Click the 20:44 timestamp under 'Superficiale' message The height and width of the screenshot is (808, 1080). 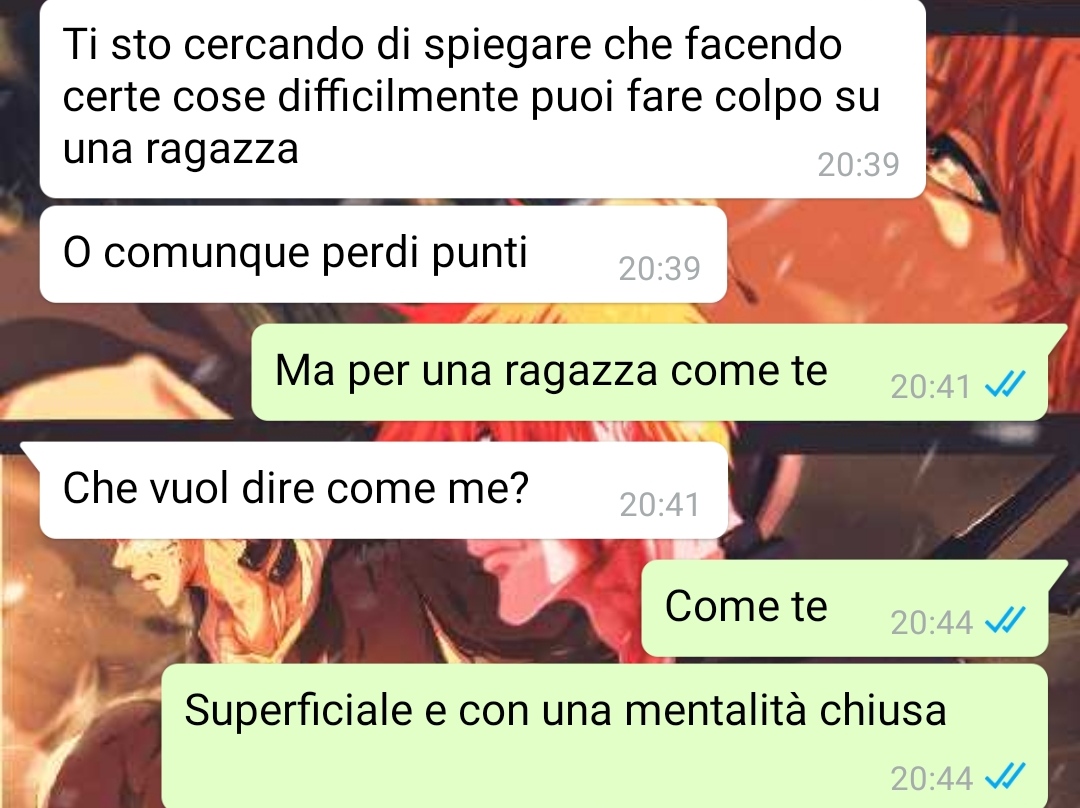point(931,779)
